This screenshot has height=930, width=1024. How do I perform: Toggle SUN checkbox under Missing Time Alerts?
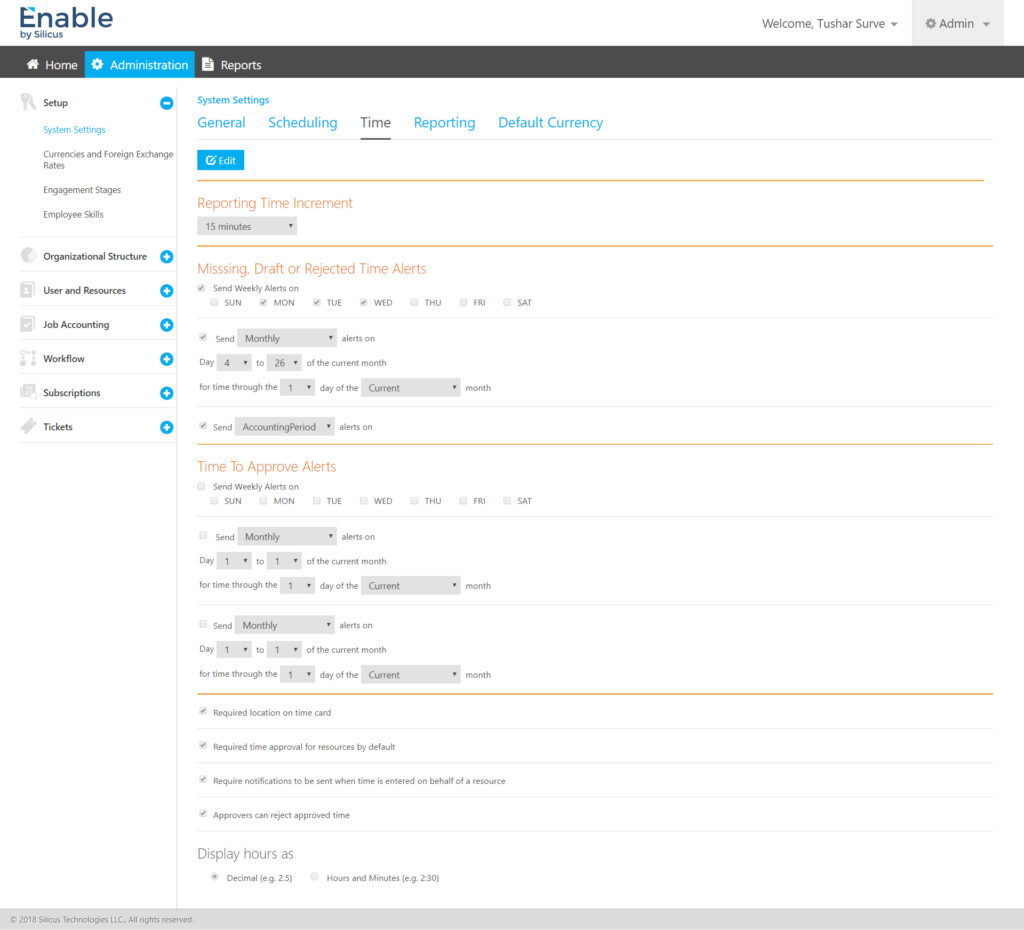point(214,302)
